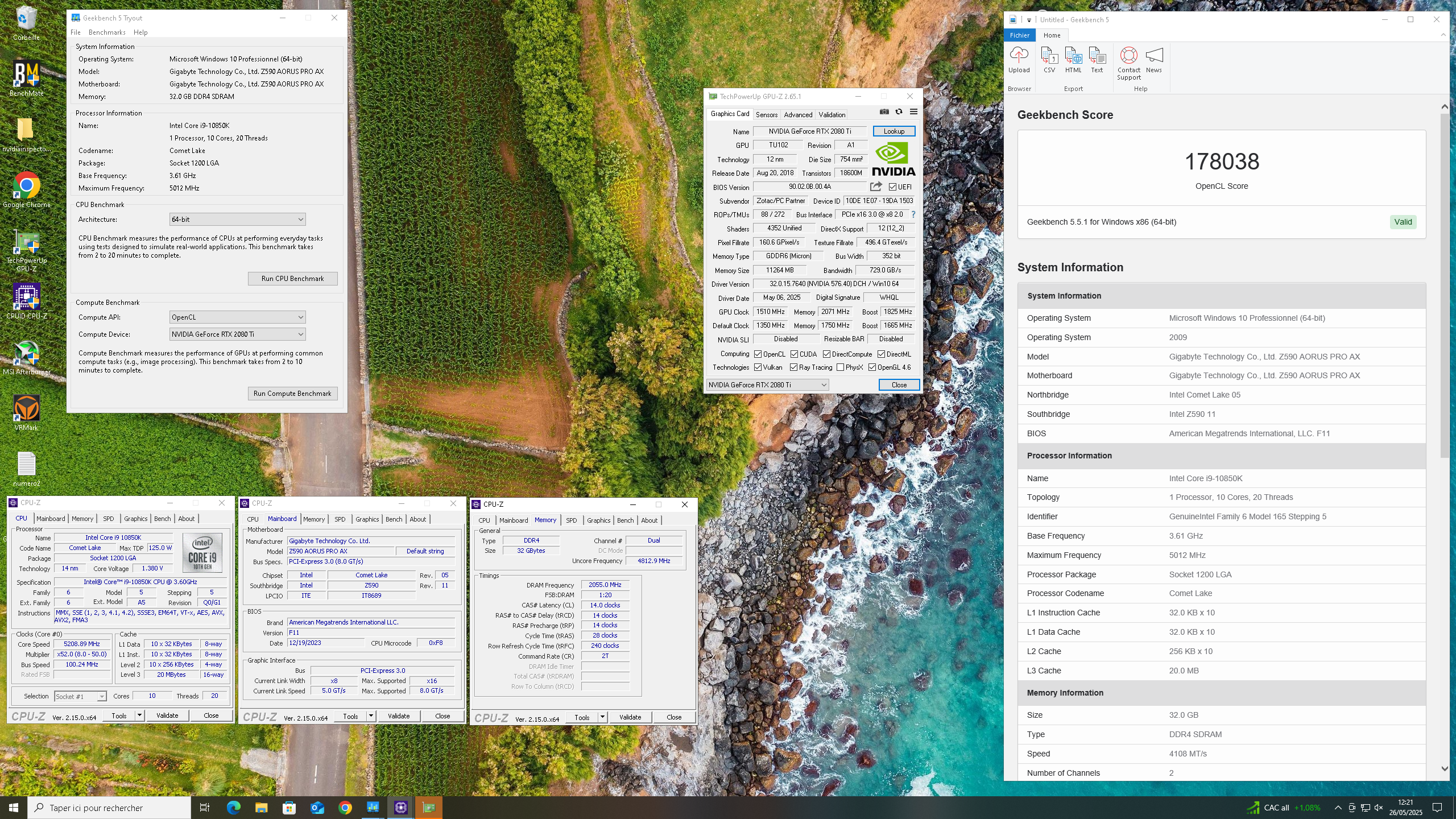Click Close in CPU-Z Memory window
Screen dimensions: 1456x819
tap(673, 717)
